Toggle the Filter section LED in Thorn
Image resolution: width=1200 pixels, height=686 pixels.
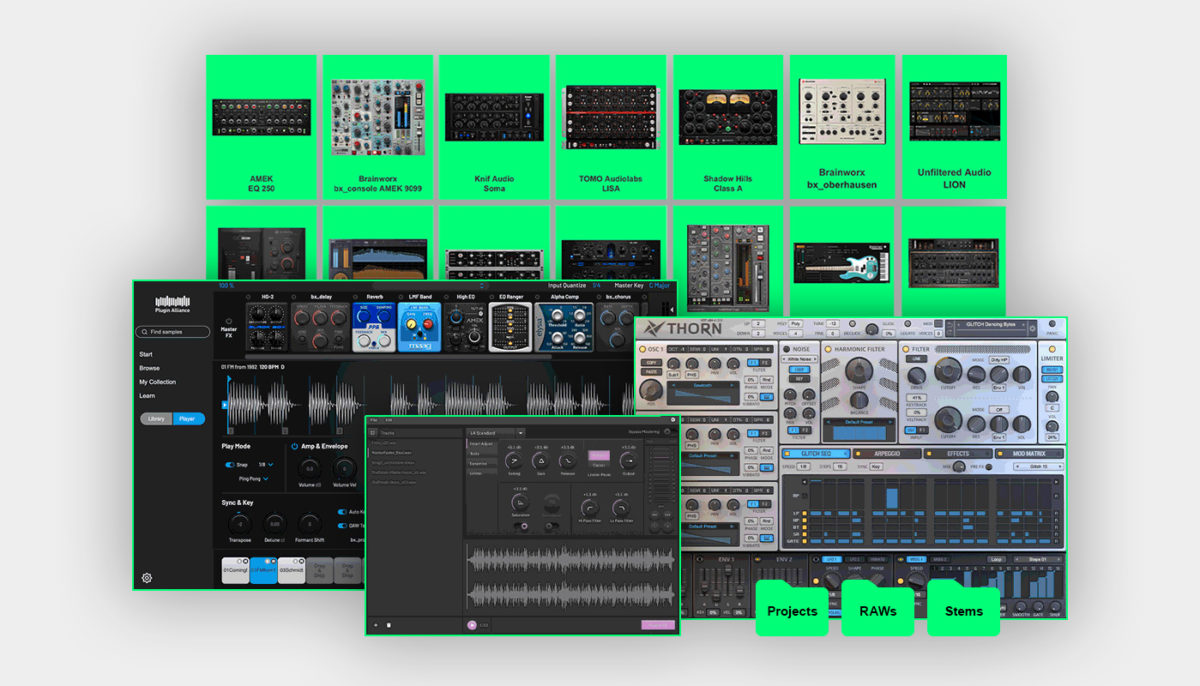906,349
